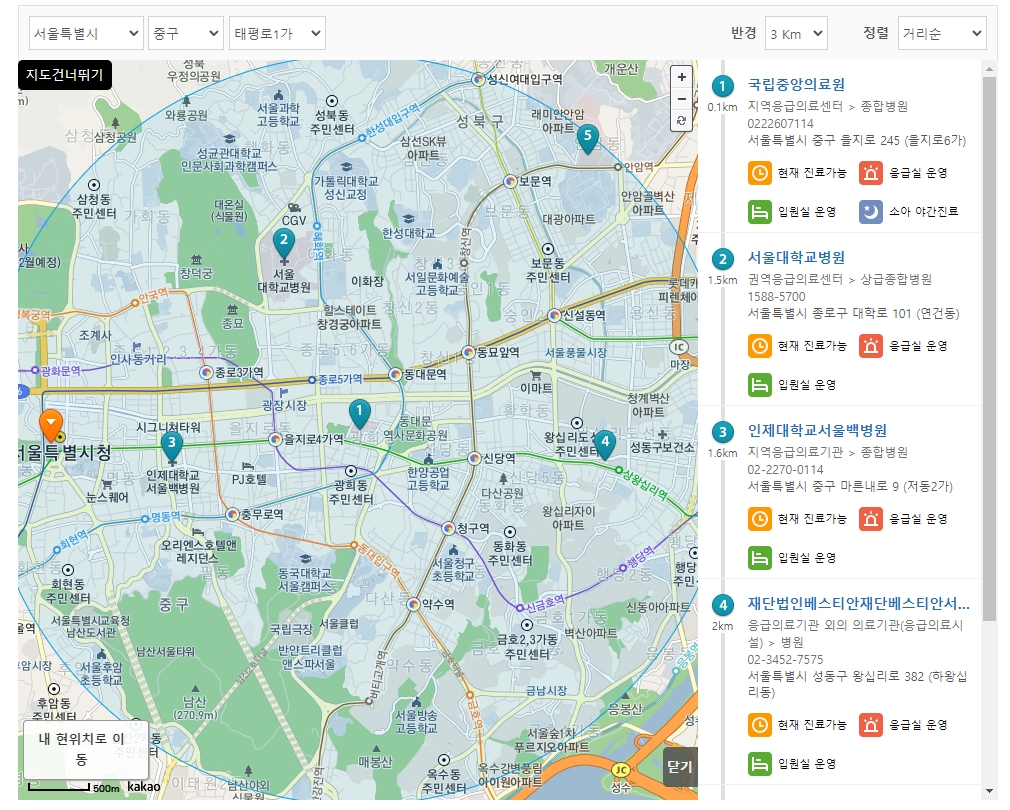
Task: Click list number 4 badge for 베스티안
Action: coord(722,605)
